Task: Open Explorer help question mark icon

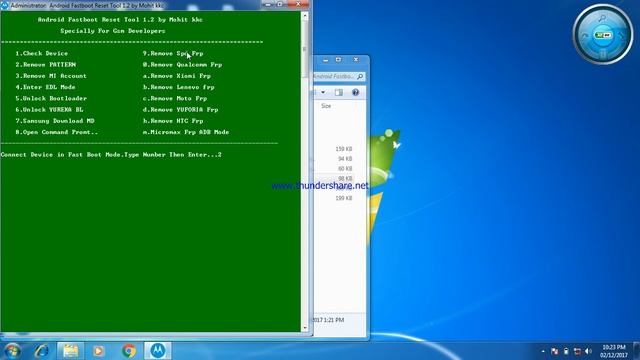Action: click(x=356, y=92)
